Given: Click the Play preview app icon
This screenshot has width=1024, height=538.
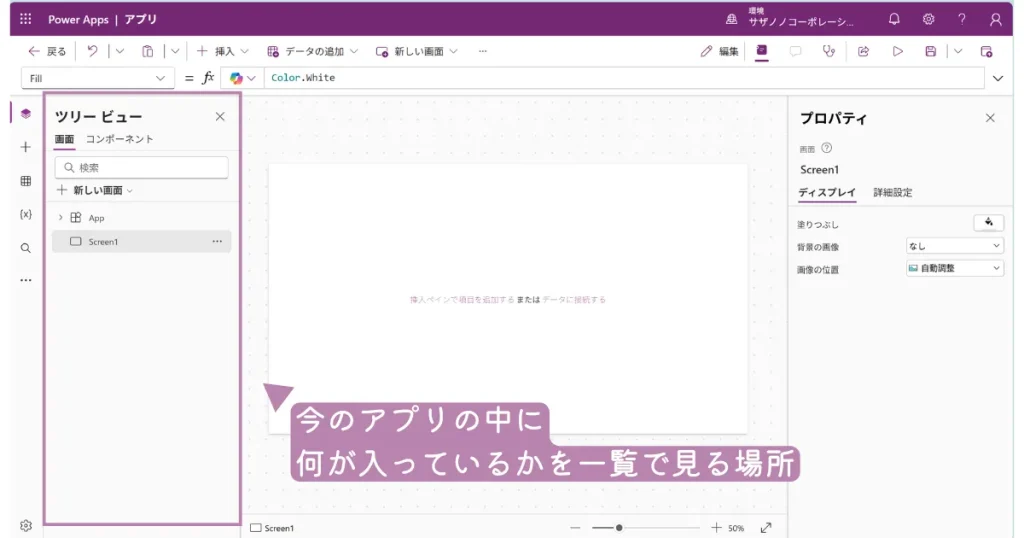Looking at the screenshot, I should 897,51.
